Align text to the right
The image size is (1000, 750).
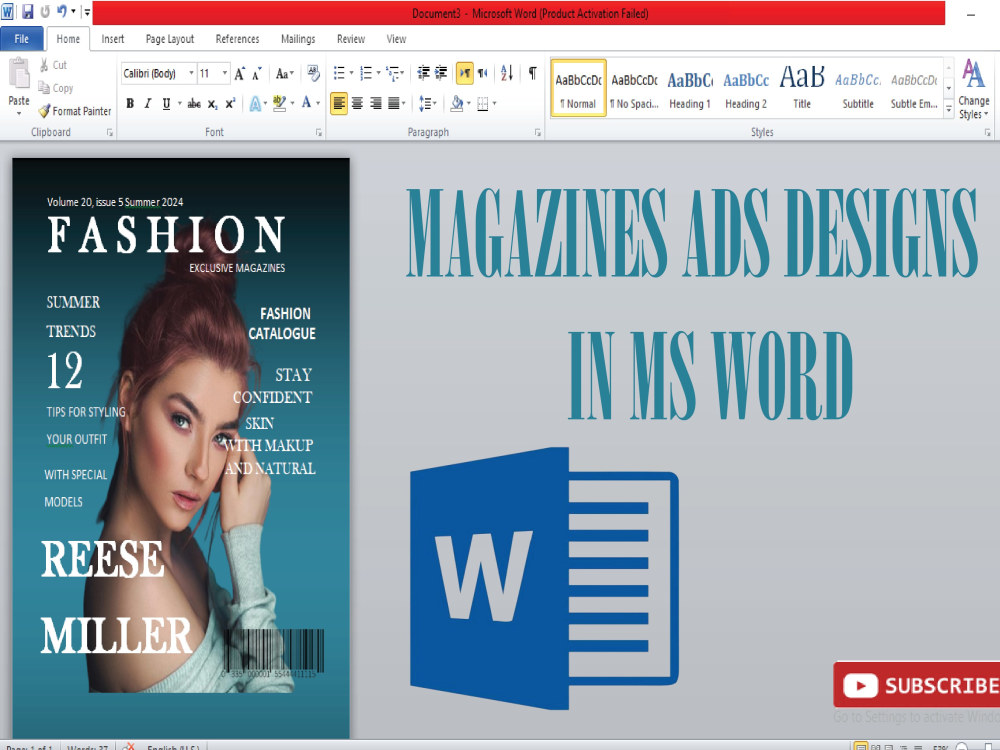(x=376, y=103)
